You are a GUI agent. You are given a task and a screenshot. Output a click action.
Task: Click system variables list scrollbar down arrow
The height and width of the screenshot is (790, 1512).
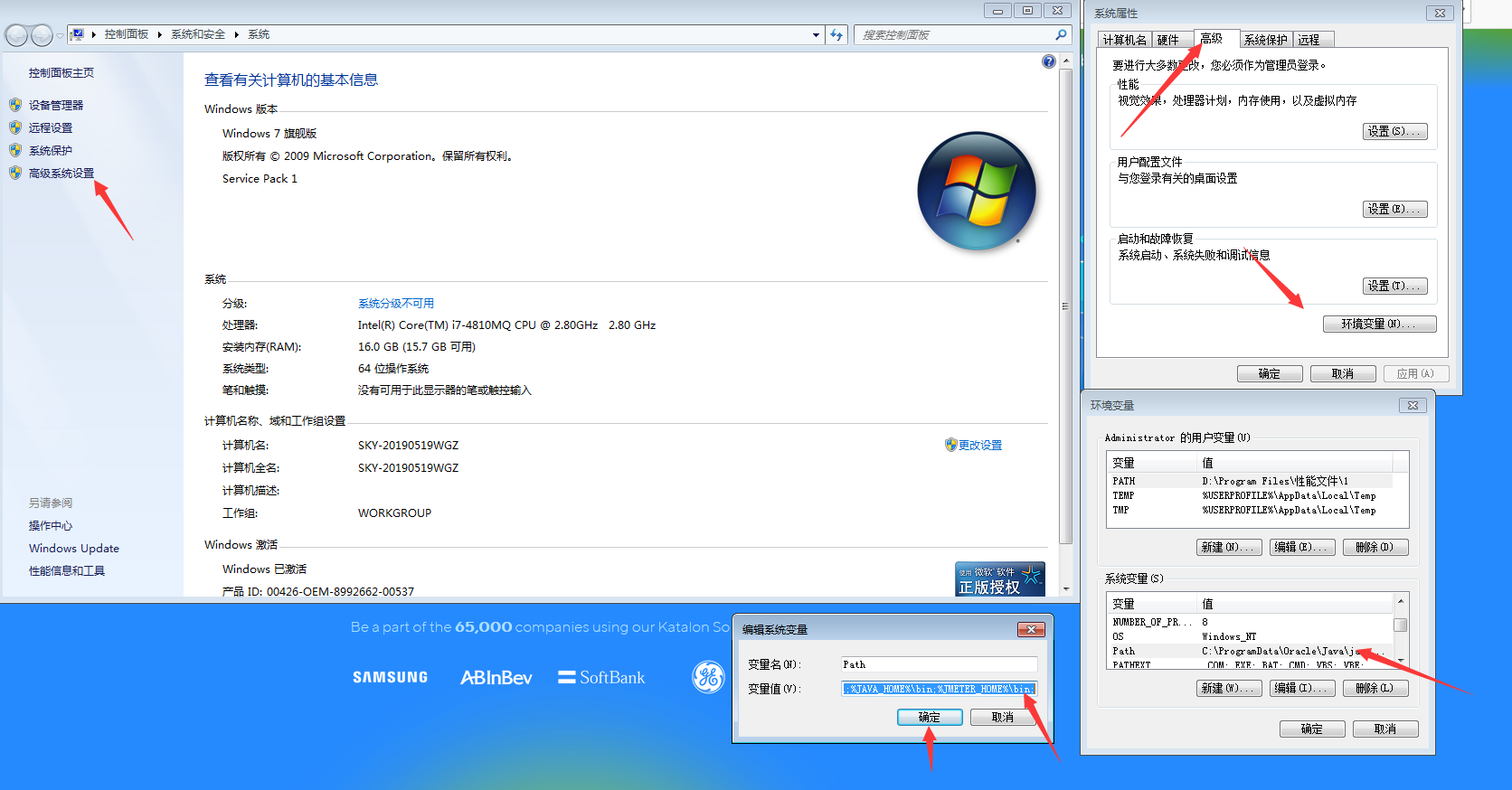[1401, 662]
